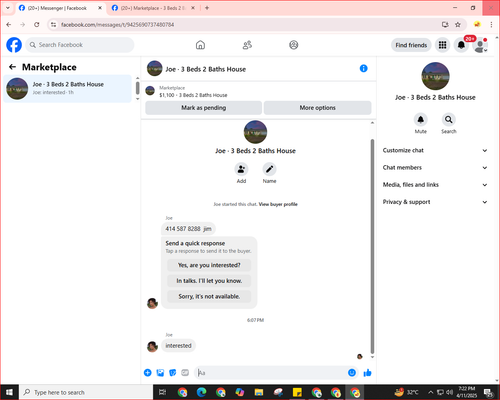Bookmark this page with the star icon
500x400 pixels.
[458, 25]
